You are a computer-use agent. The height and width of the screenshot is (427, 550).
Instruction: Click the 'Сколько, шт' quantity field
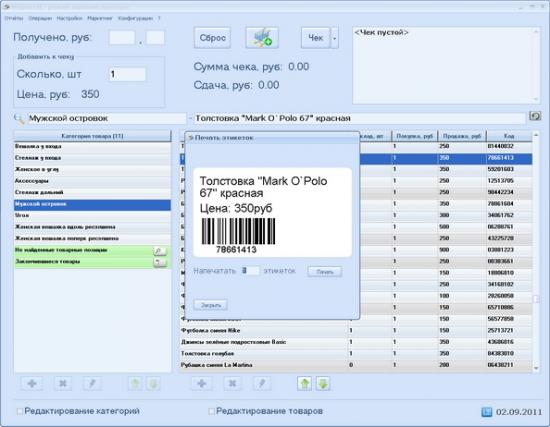point(127,74)
